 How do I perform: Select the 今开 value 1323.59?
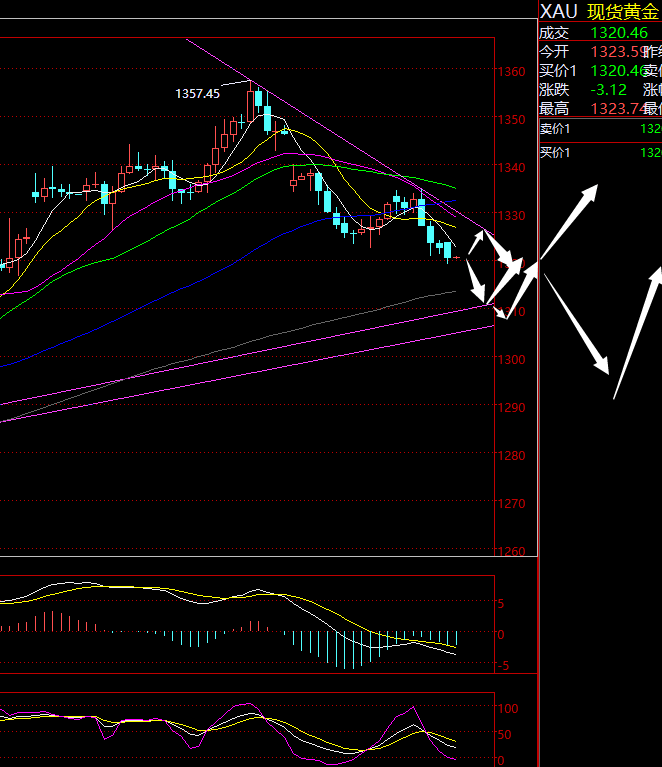pos(619,51)
